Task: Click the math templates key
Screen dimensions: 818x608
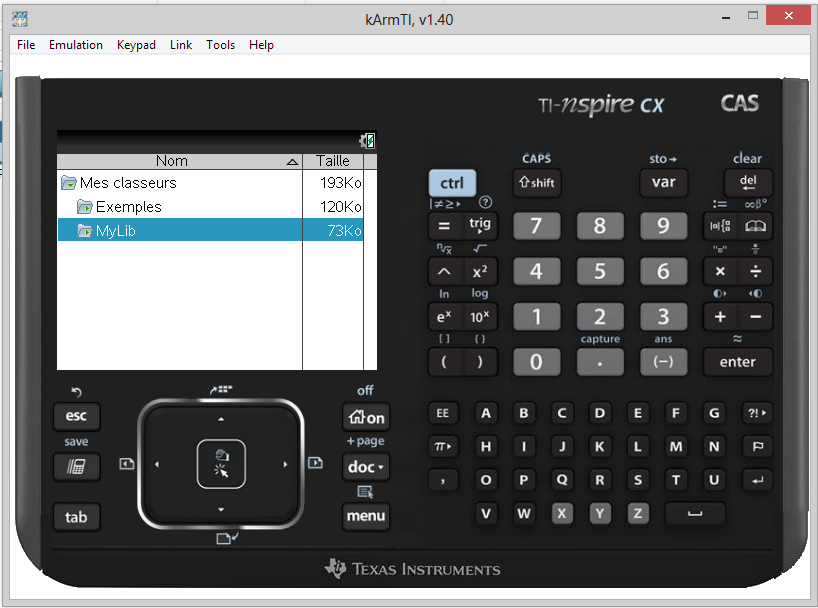Action: click(720, 226)
